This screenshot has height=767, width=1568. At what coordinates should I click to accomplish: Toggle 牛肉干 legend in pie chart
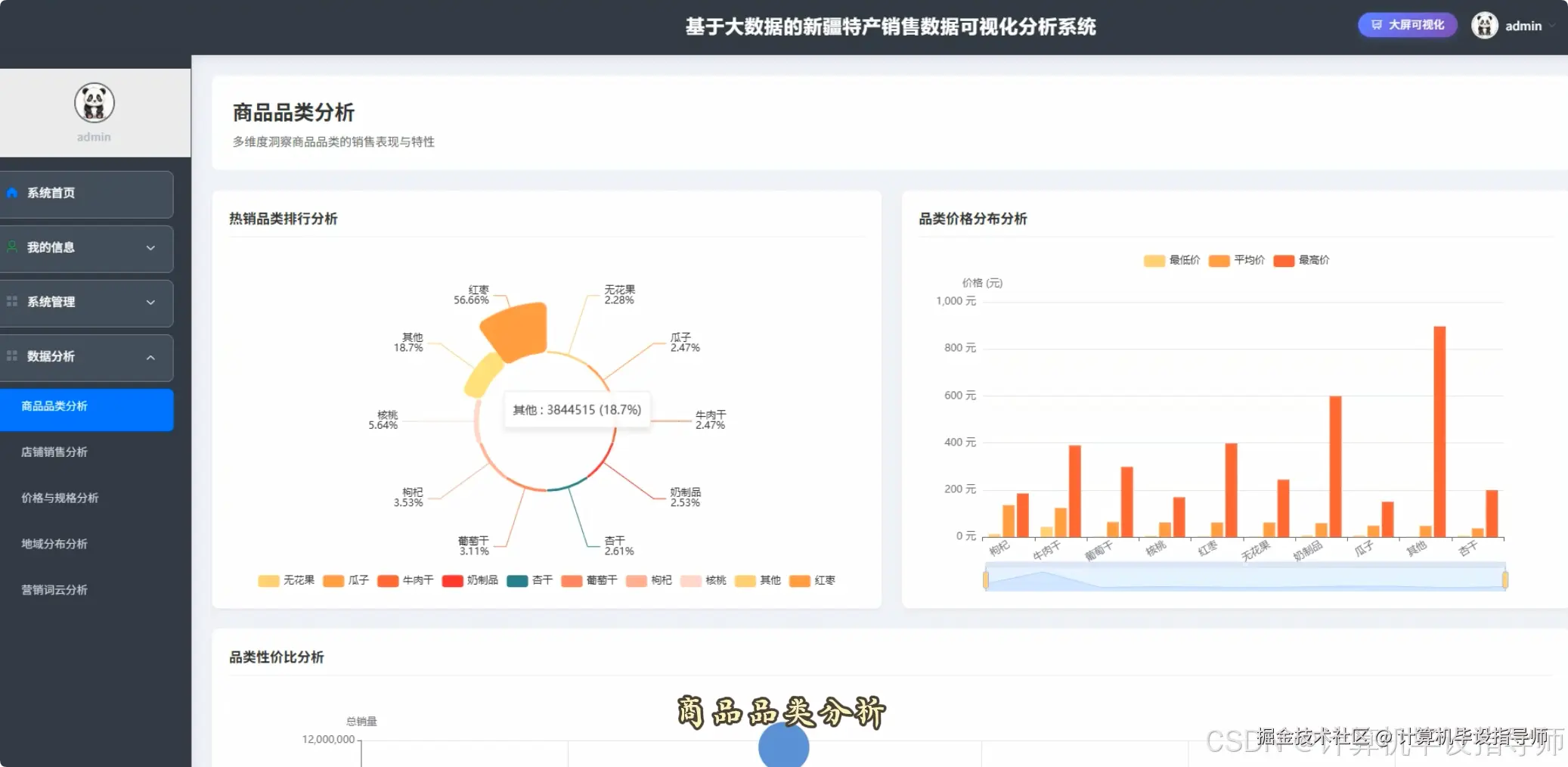coord(405,580)
